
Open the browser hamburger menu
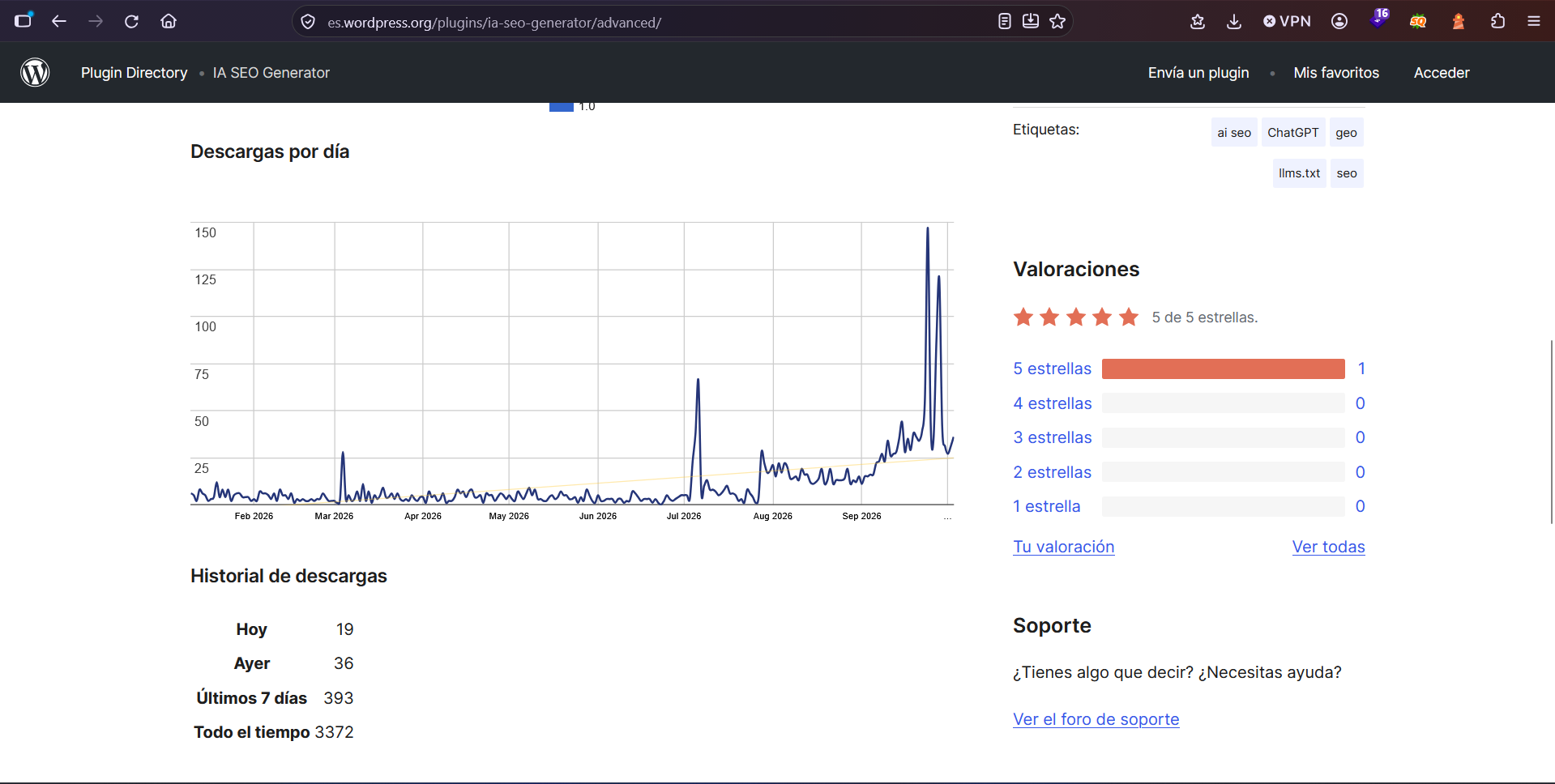(1534, 21)
